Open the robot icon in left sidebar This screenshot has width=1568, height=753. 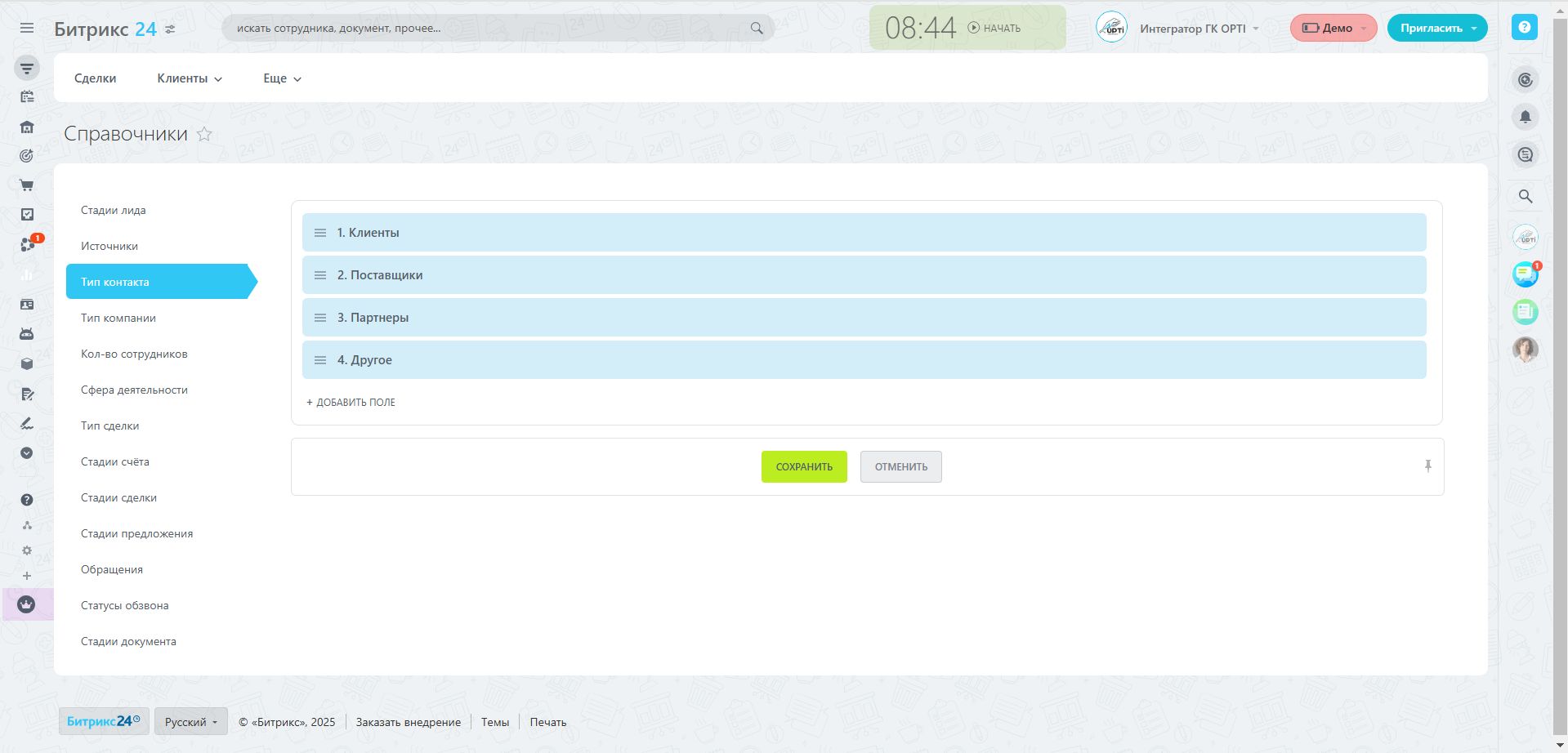(27, 334)
